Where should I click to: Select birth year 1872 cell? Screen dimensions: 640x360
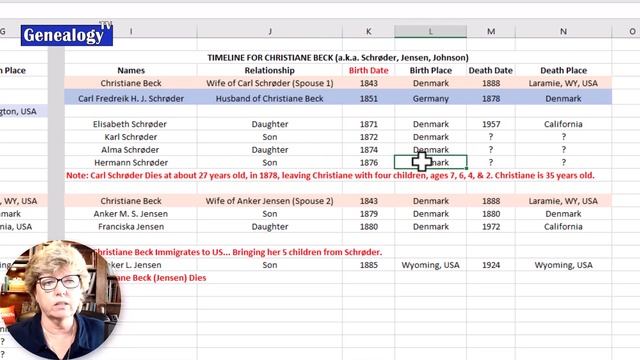coord(368,137)
